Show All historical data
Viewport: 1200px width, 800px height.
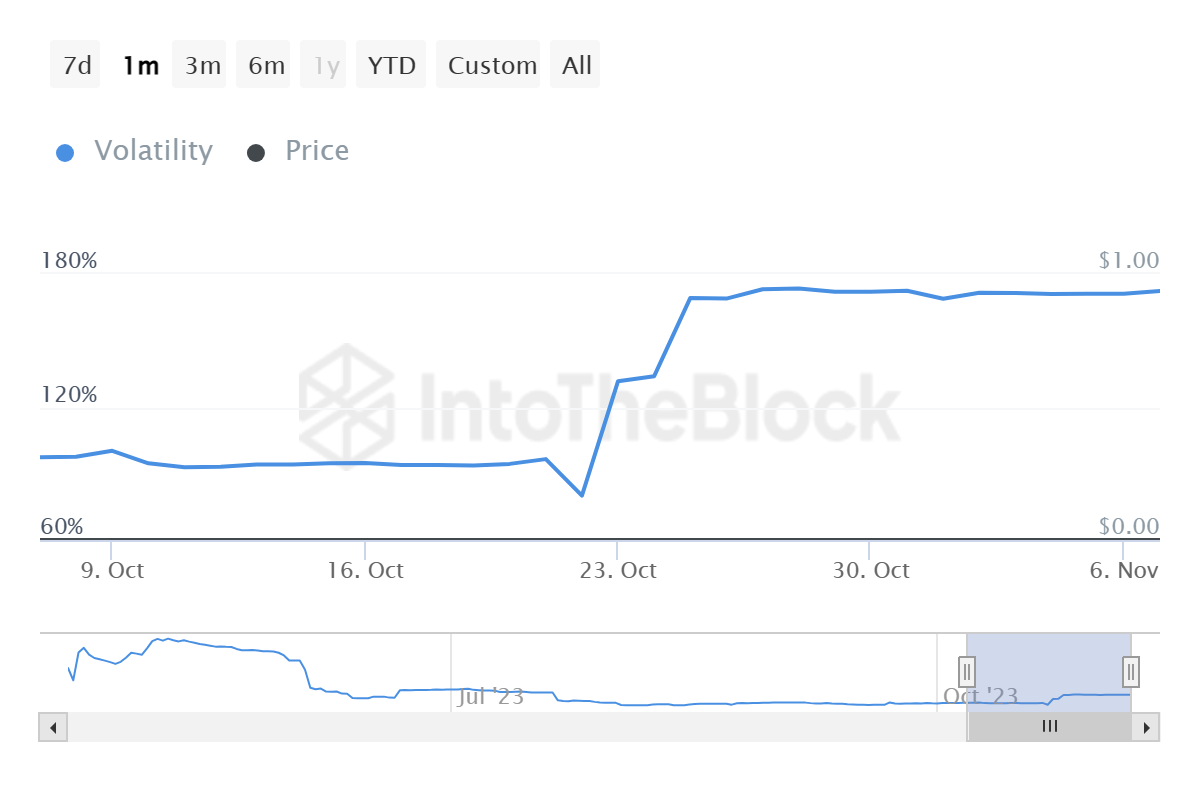pyautogui.click(x=577, y=66)
